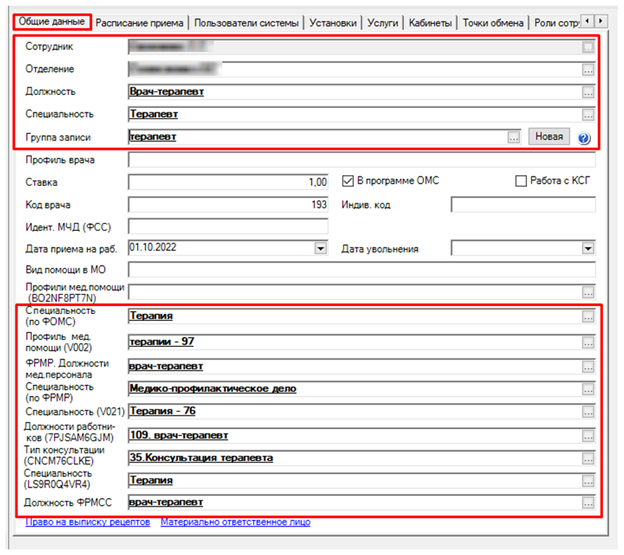624x555 pixels.
Task: Expand Дата приема на раб. date dropdown
Action: (x=320, y=249)
